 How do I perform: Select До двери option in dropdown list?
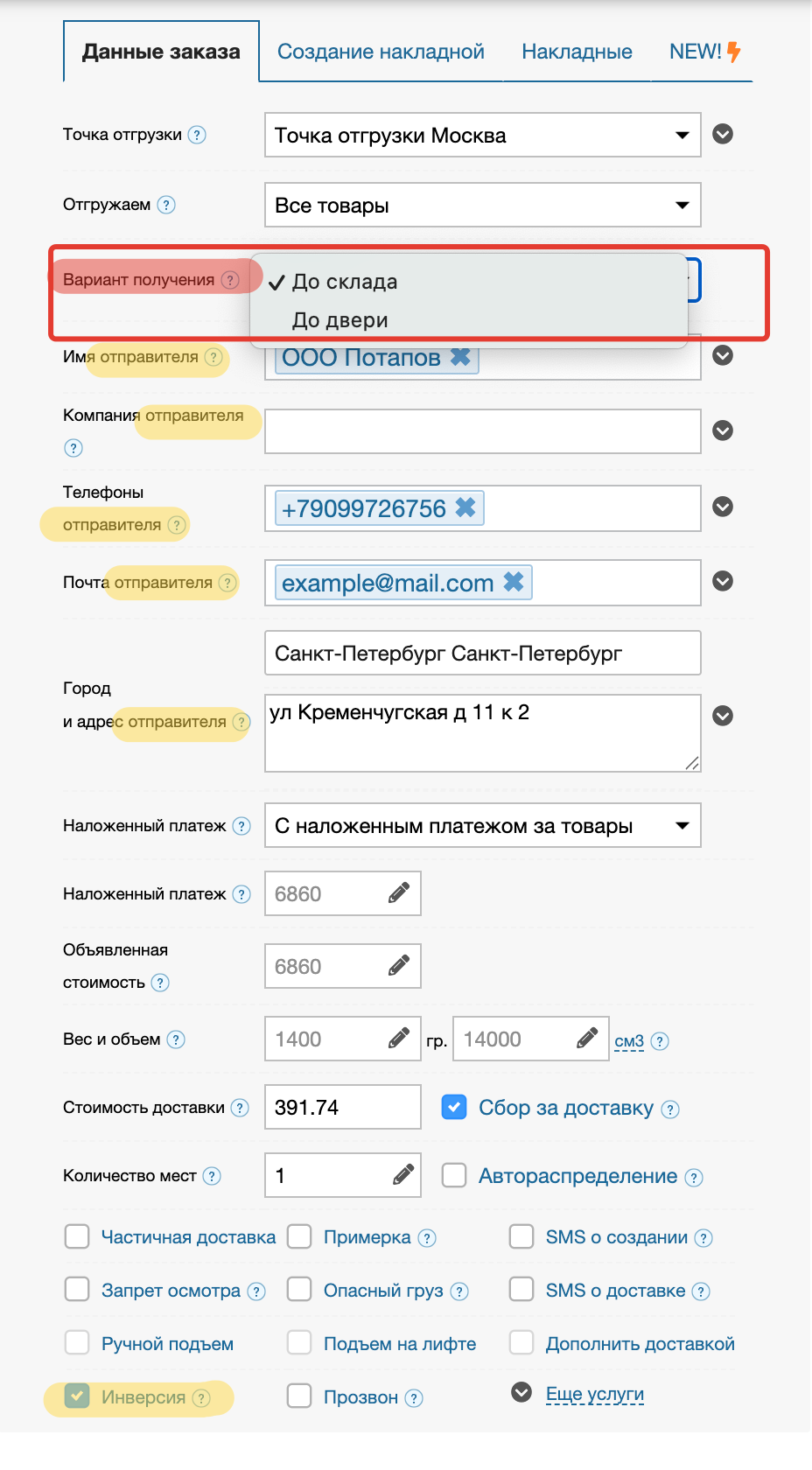click(x=340, y=320)
